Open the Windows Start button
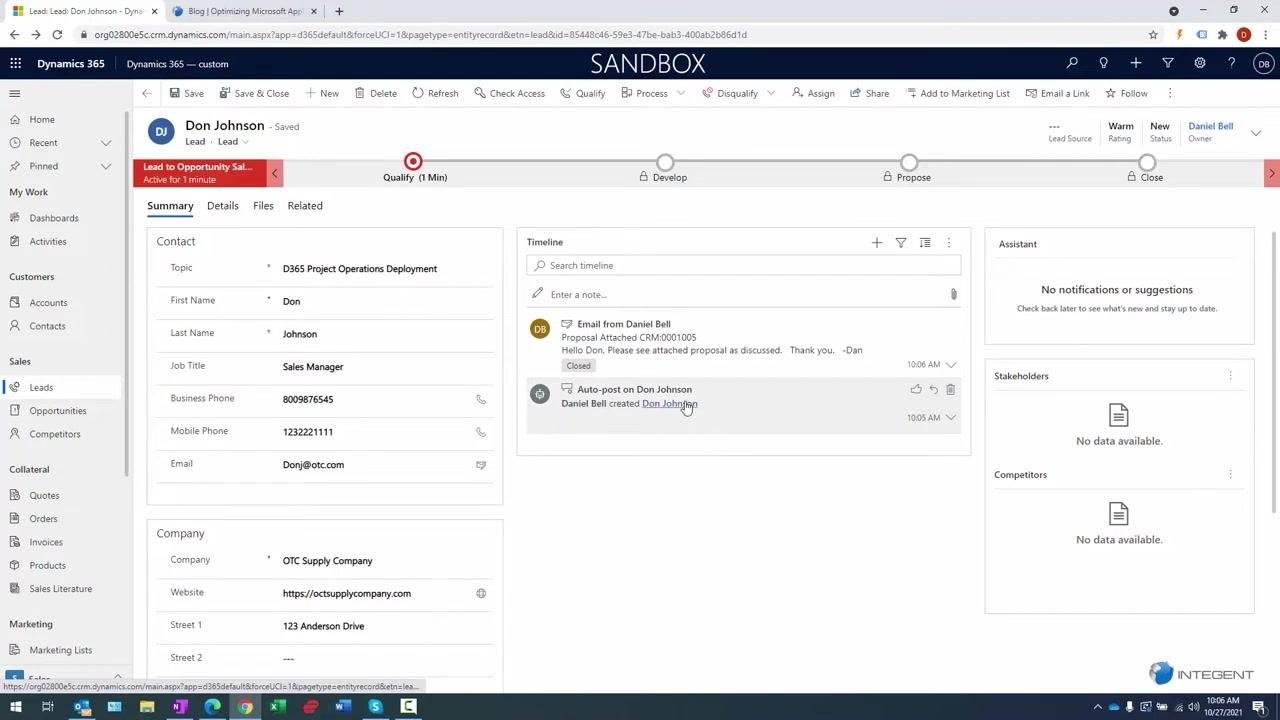The image size is (1280, 720). [x=15, y=707]
